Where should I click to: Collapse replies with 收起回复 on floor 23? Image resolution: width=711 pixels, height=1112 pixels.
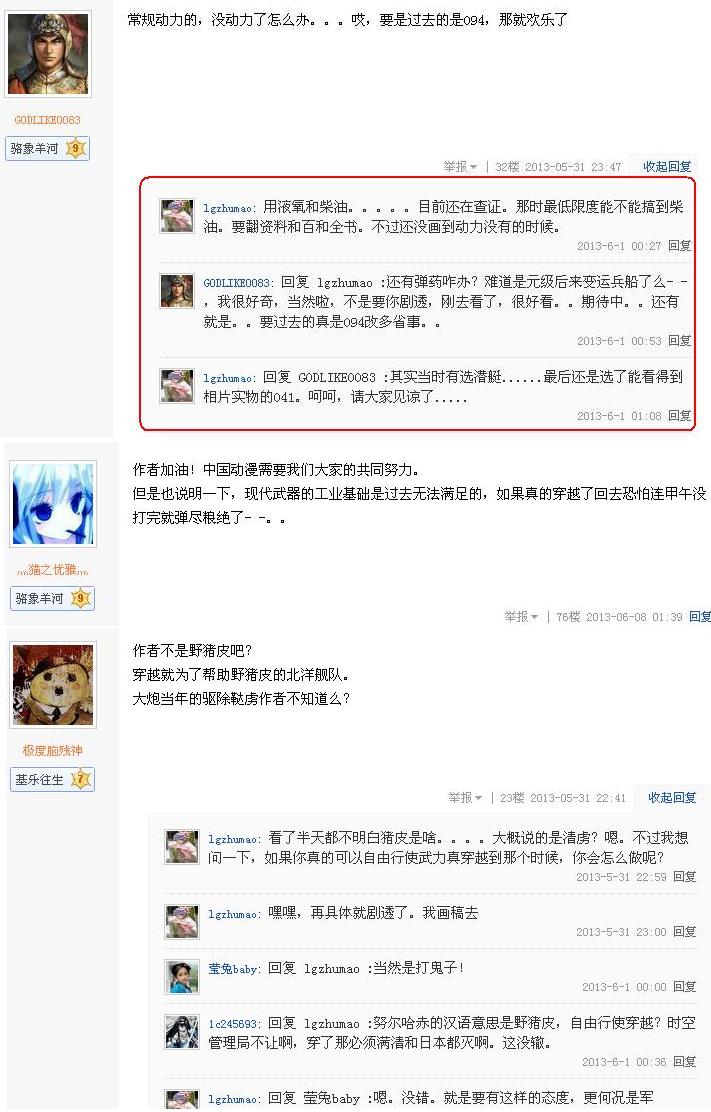(x=671, y=798)
